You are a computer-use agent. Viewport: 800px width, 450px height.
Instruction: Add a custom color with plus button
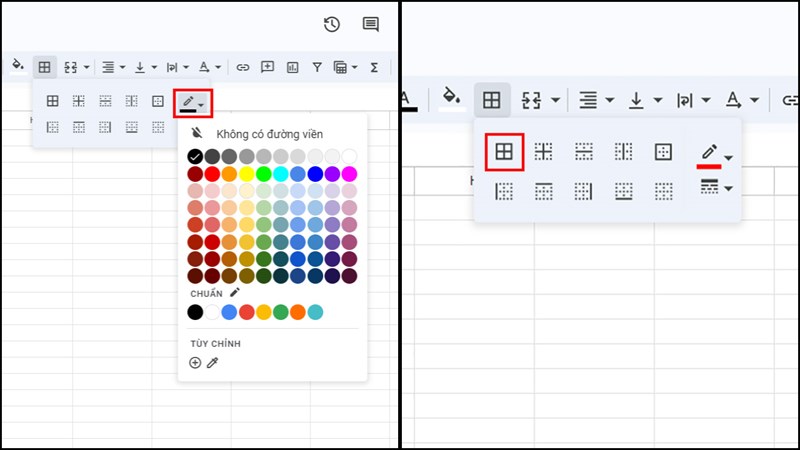tap(195, 362)
